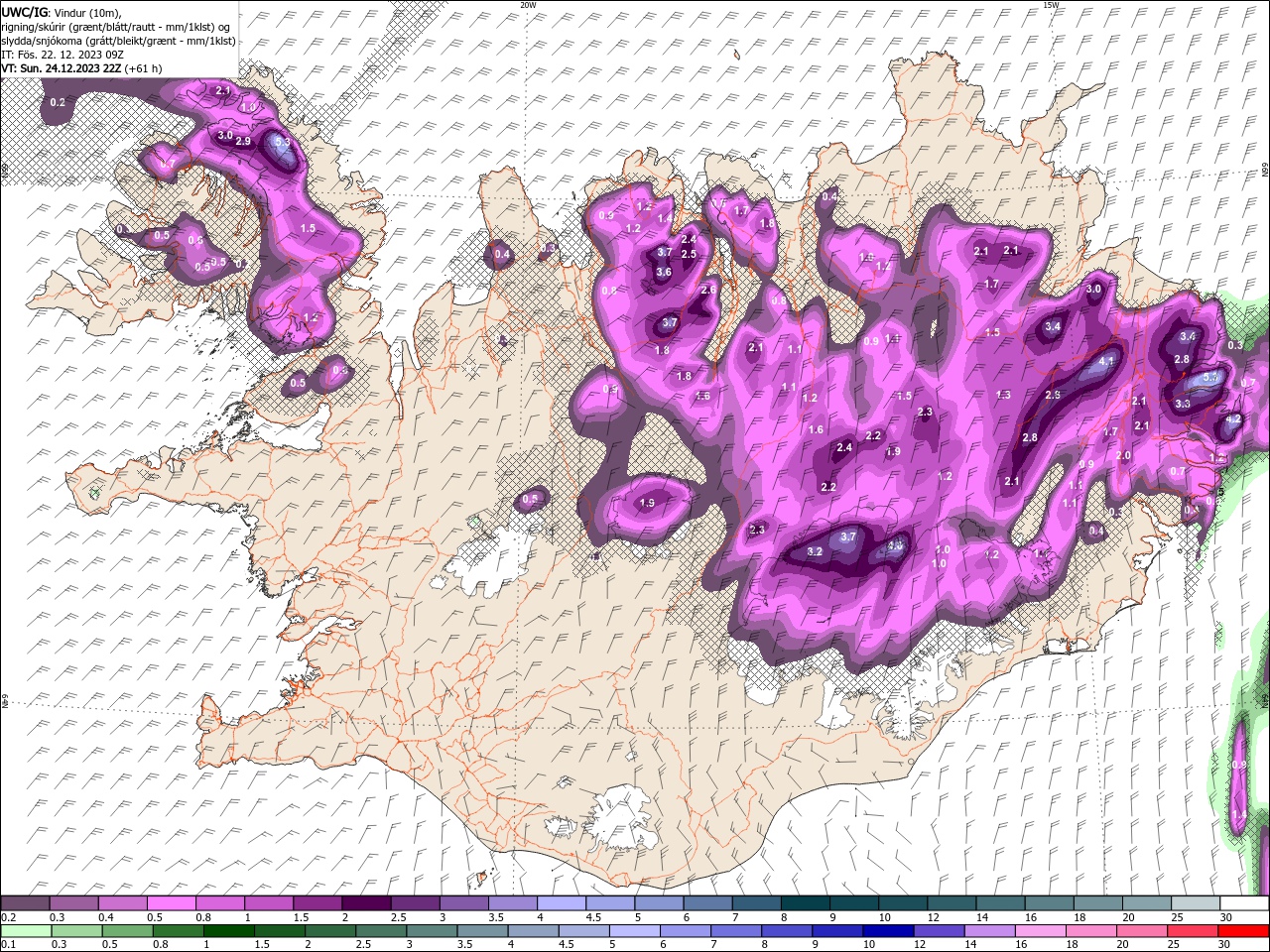
Task: Select the '4.1' snowfall value on the map
Action: click(x=1108, y=363)
